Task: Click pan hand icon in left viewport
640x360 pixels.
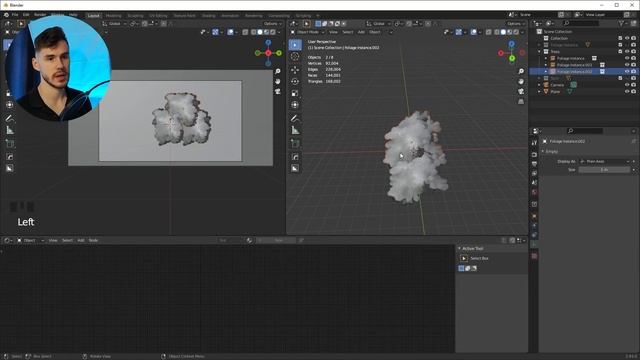Action: pyautogui.click(x=278, y=81)
